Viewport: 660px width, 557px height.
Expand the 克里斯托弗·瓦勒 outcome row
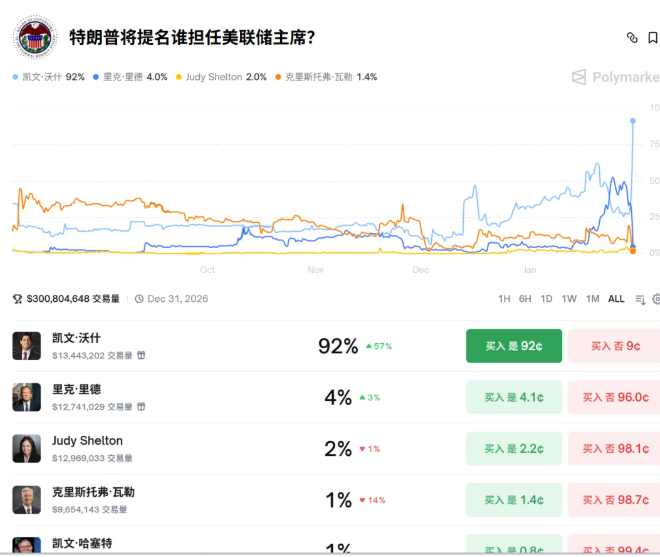(x=200, y=499)
